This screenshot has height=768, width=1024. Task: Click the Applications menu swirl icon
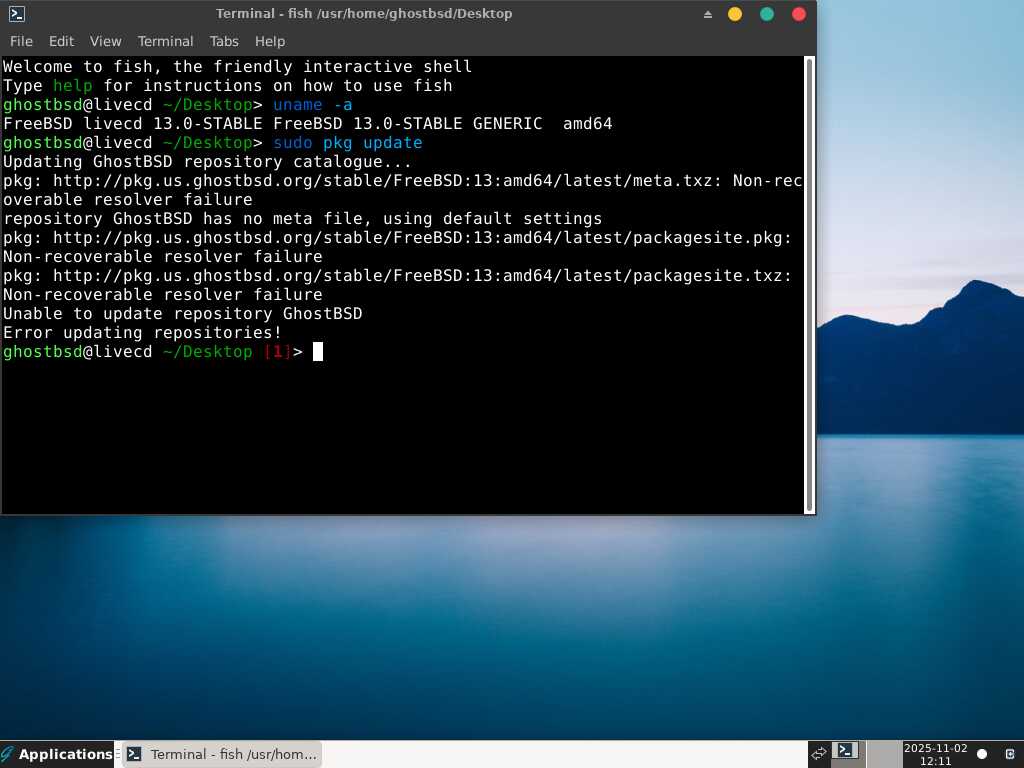click(8, 754)
